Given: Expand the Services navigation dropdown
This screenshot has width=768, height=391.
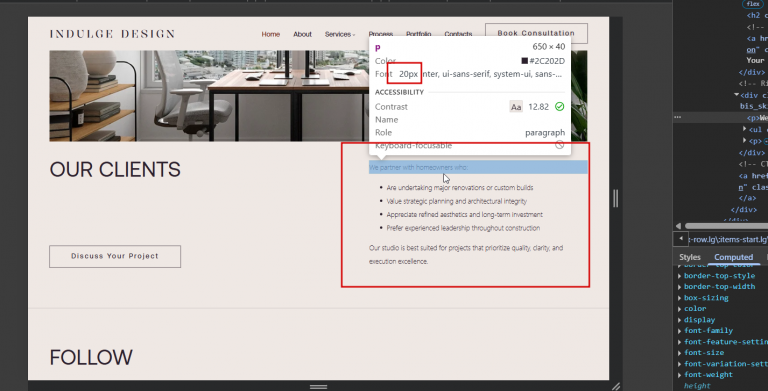Looking at the screenshot, I should coord(340,34).
